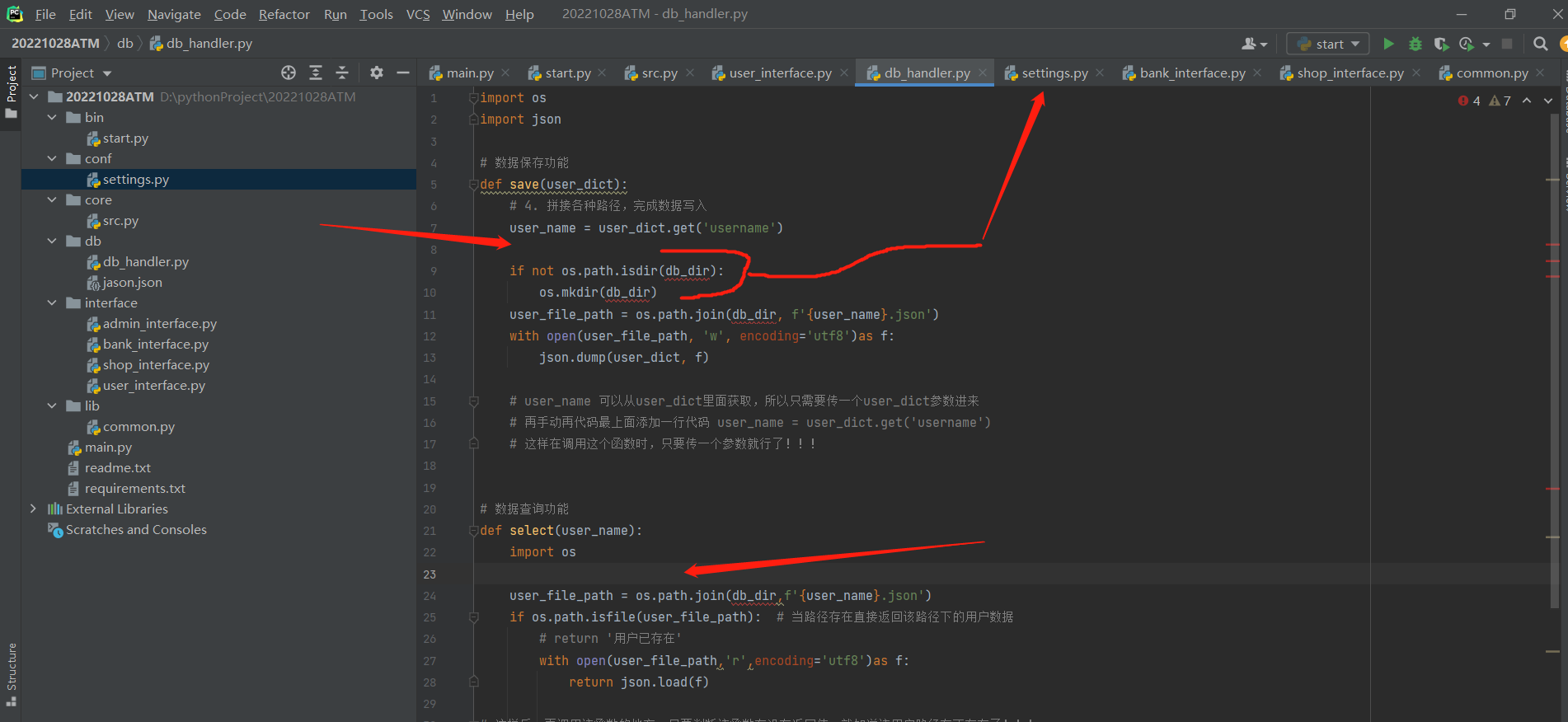Viewport: 1568px width, 722px height.
Task: Open Project panel settings gear
Action: pyautogui.click(x=377, y=73)
